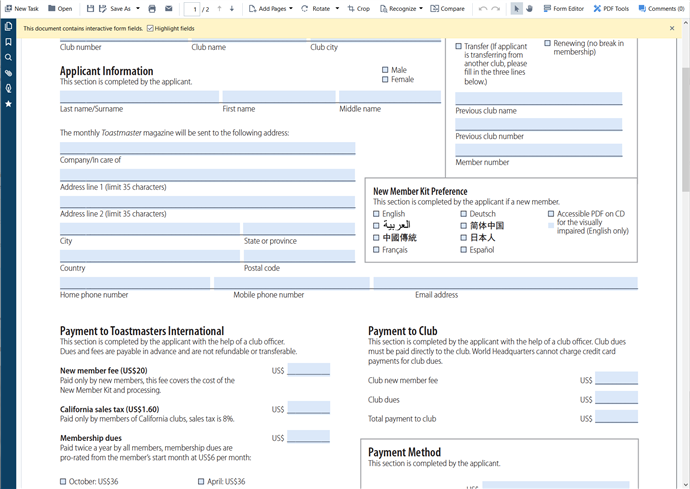This screenshot has height=489, width=690.
Task: Open the Digital Signatures panel in sidebar
Action: 8,88
